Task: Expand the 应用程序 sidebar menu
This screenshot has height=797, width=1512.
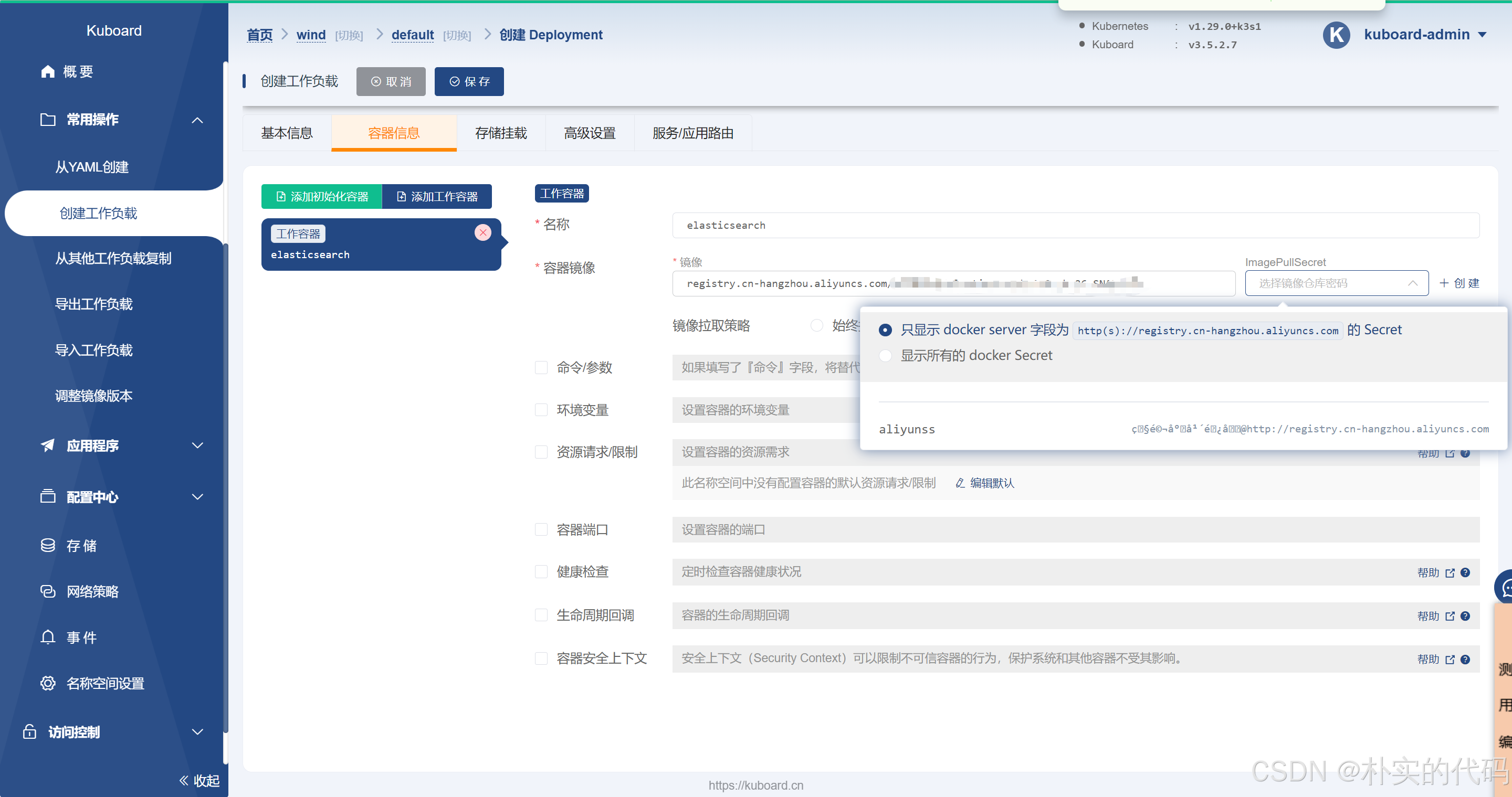Action: pos(197,445)
